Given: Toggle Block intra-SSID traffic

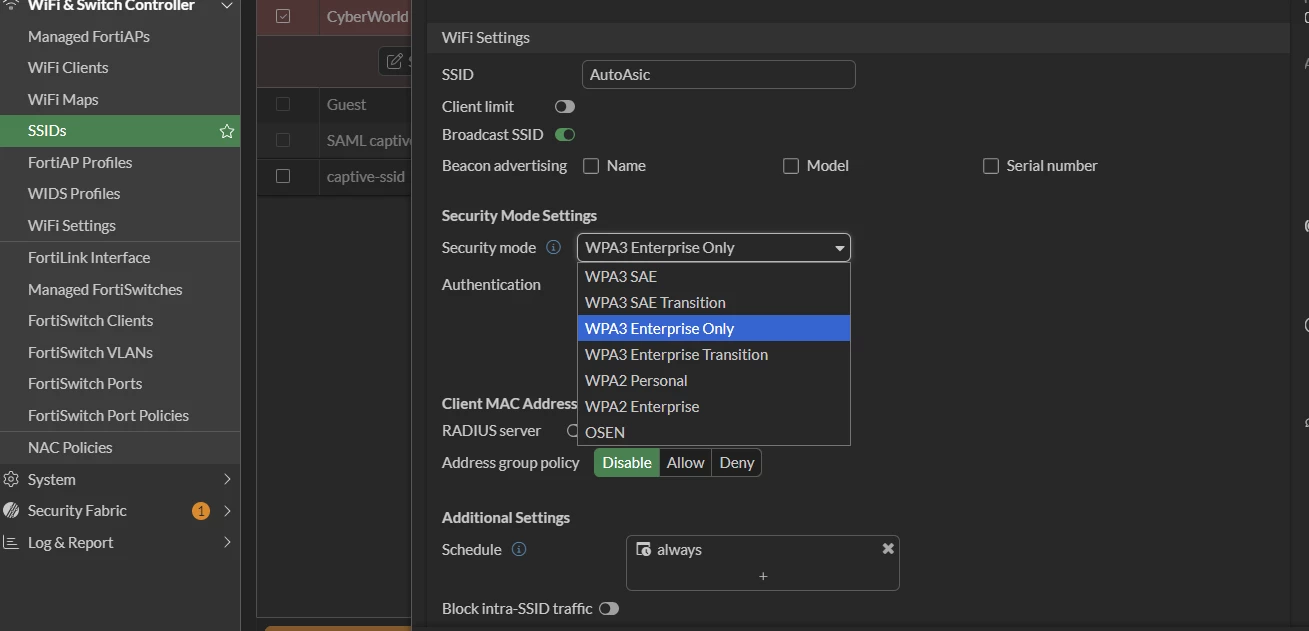Looking at the screenshot, I should 609,608.
